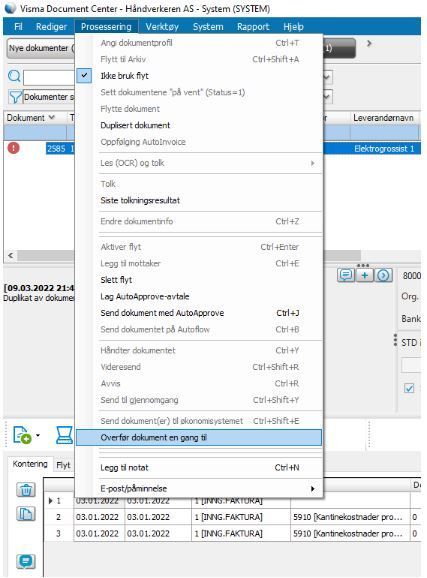Click the search magnifier icon

click(14, 76)
